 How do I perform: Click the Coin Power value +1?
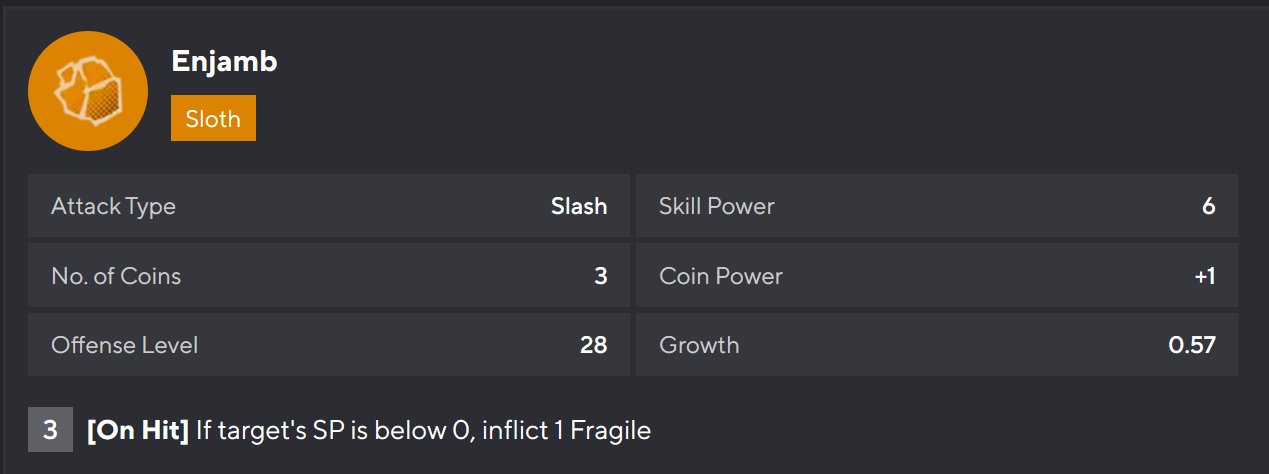point(1204,276)
